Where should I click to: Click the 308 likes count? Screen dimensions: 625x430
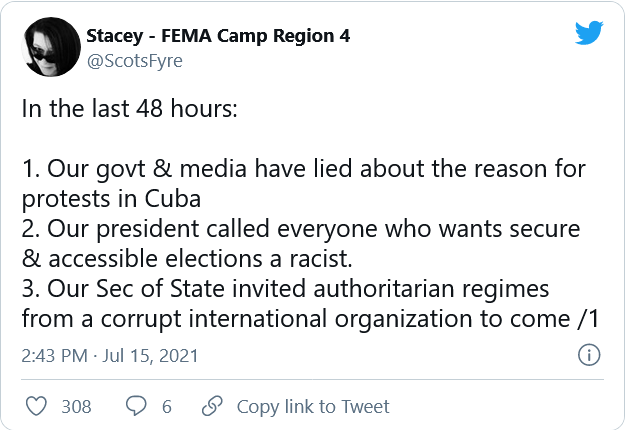coord(76,407)
